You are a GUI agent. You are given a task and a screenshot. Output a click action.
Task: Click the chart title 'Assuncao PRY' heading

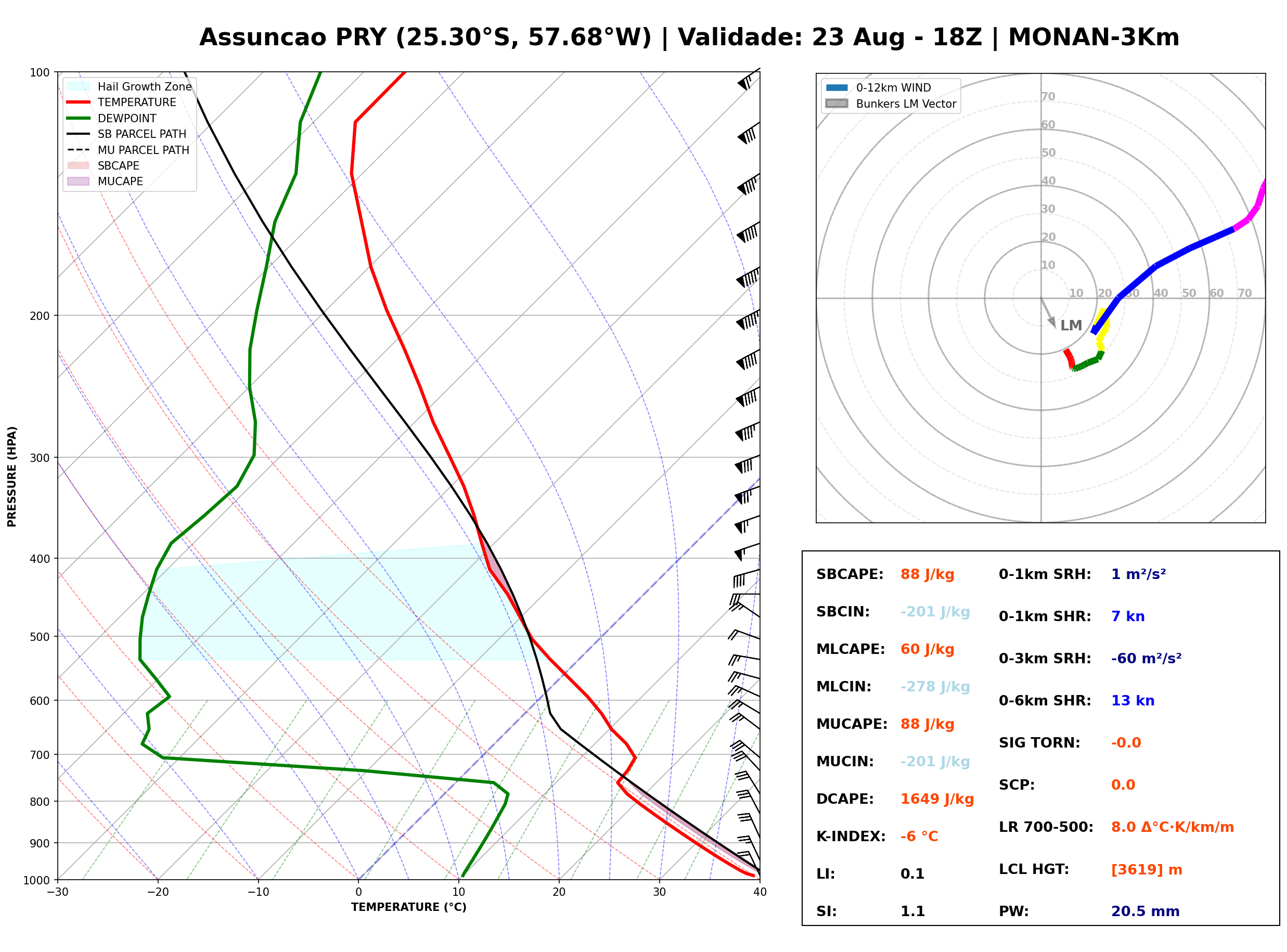689,37
